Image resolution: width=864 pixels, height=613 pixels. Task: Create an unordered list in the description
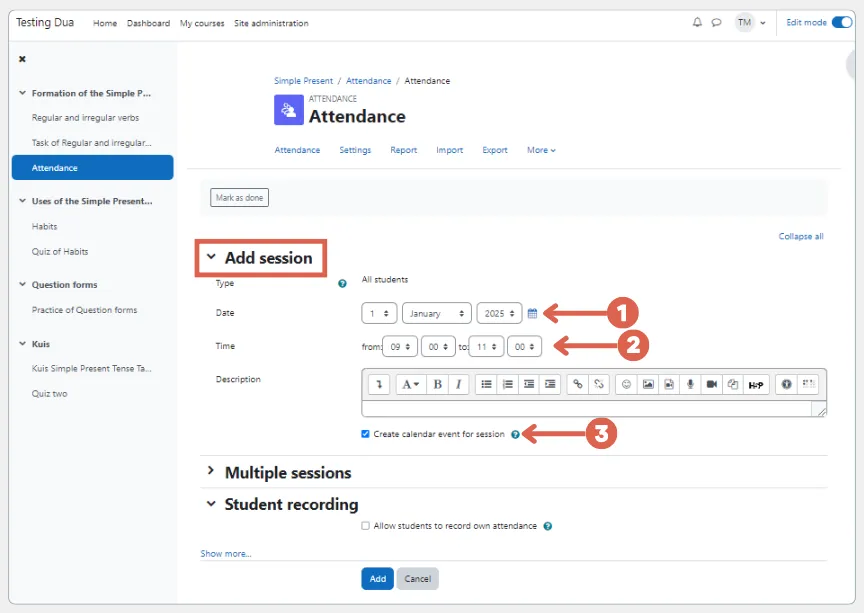(487, 384)
